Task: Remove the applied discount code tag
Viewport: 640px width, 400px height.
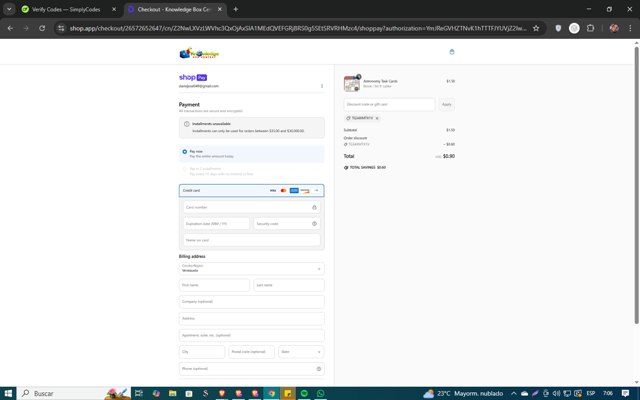Action: (x=377, y=118)
